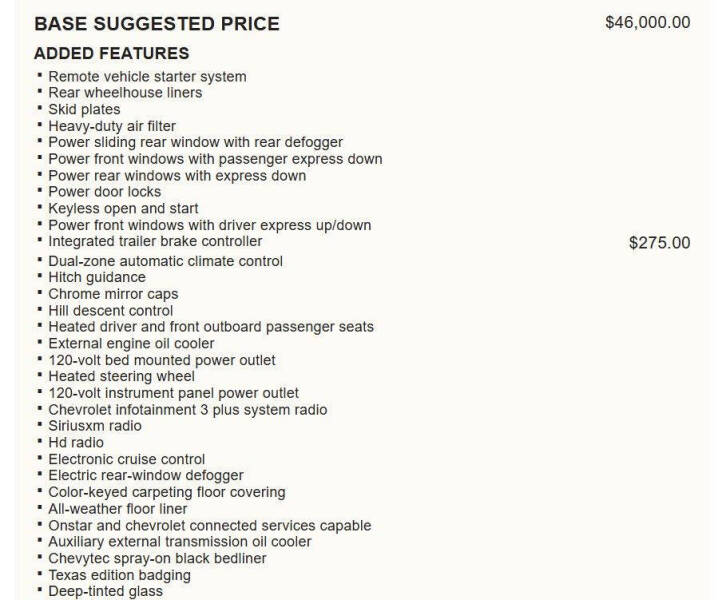Image resolution: width=722 pixels, height=600 pixels.
Task: Select Chevrolet infotainment 3 plus system radio
Action: pos(188,410)
